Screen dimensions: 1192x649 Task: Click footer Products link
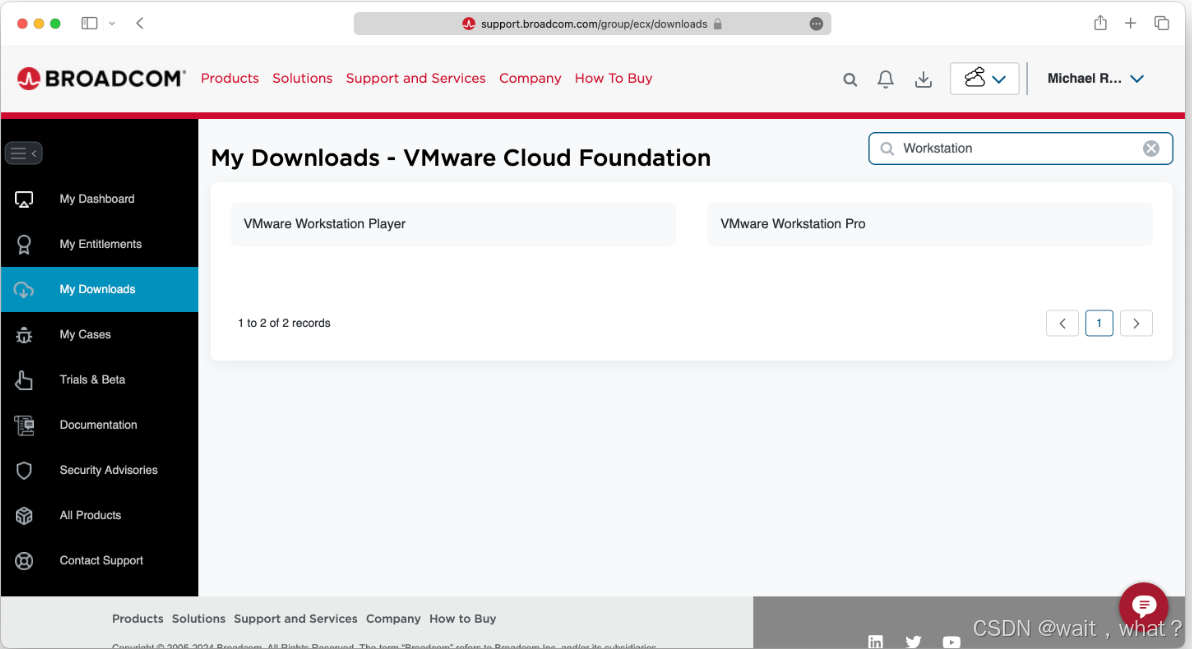pos(138,619)
